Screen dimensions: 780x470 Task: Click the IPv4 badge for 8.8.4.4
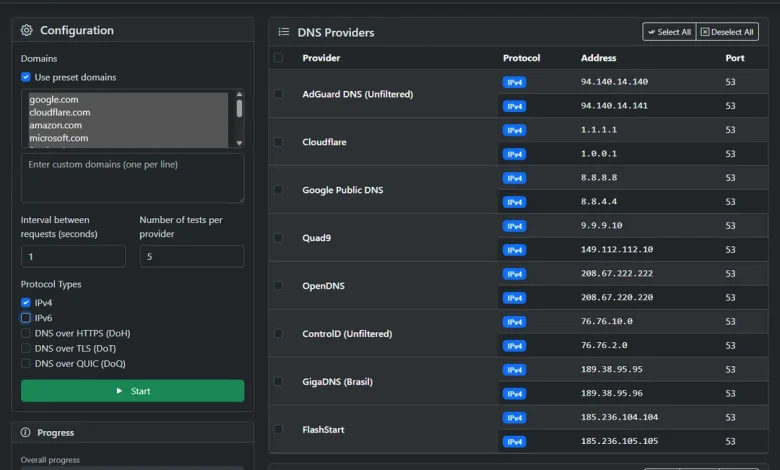tap(514, 202)
